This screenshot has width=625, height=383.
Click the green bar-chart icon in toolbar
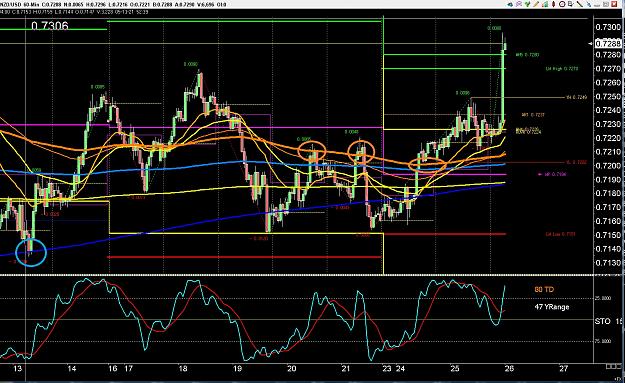pyautogui.click(x=545, y=4)
